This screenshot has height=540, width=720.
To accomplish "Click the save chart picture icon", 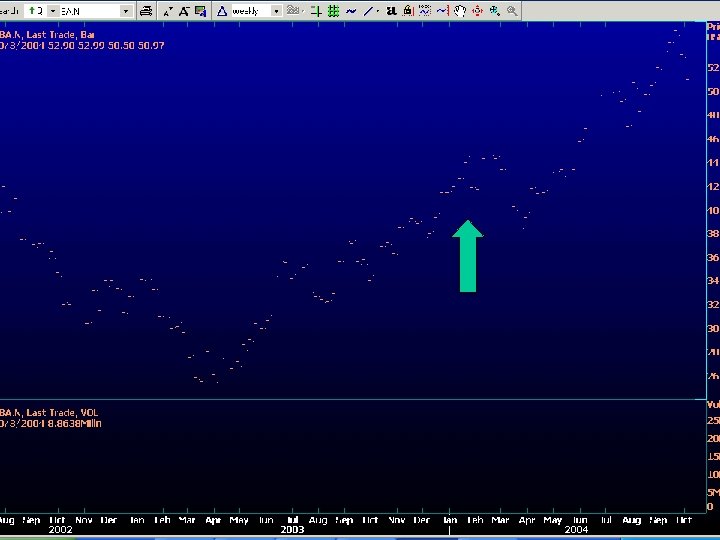I will [200, 11].
